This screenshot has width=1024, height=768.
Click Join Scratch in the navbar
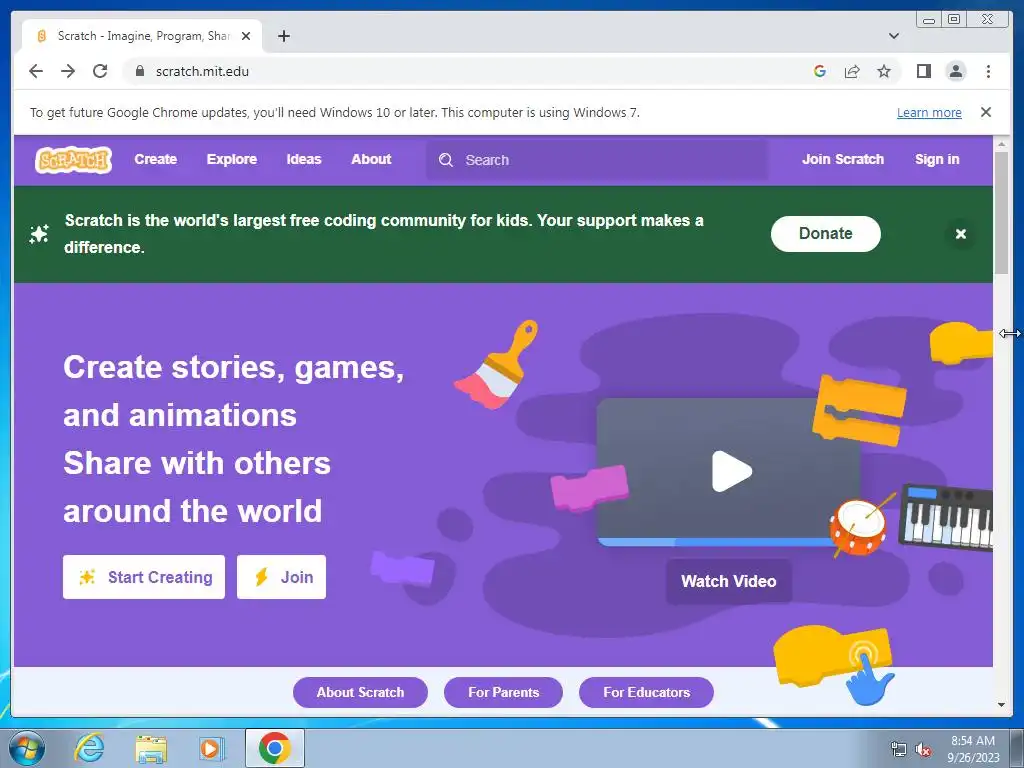pyautogui.click(x=842, y=159)
